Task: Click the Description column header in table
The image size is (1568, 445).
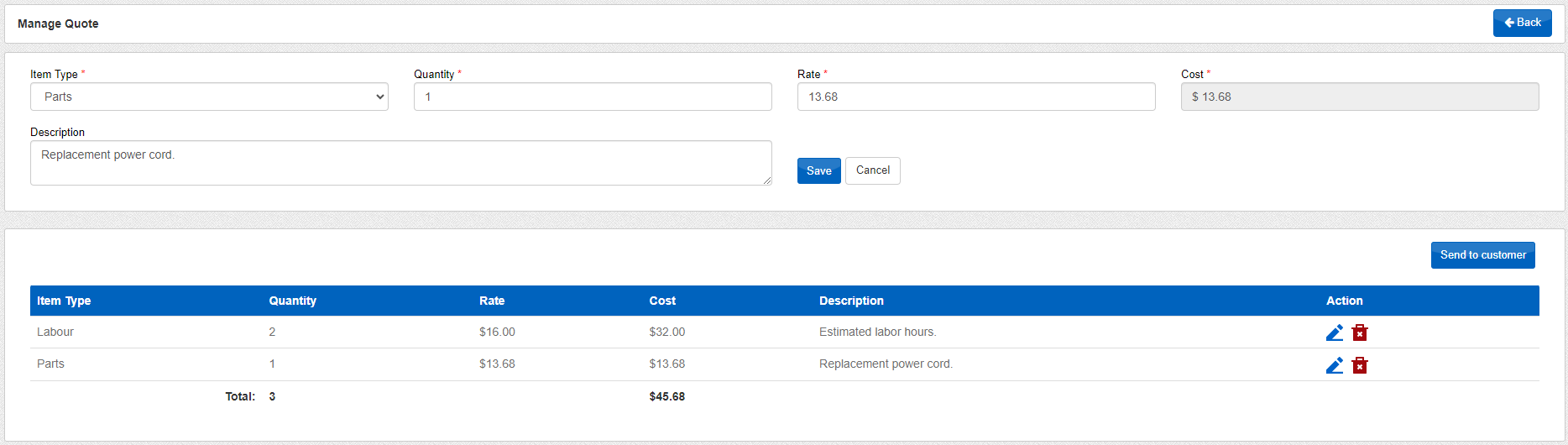Action: point(851,301)
